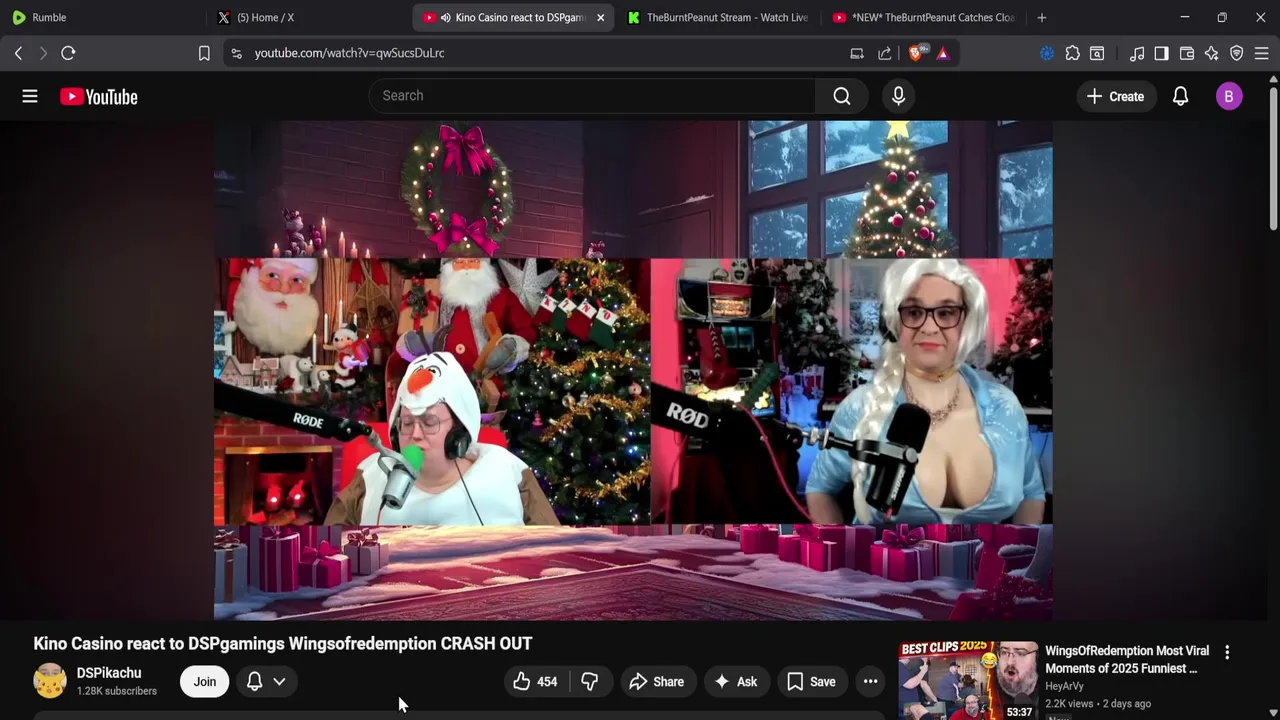
Task: Click the 1.28K subscribers text
Action: [x=117, y=691]
